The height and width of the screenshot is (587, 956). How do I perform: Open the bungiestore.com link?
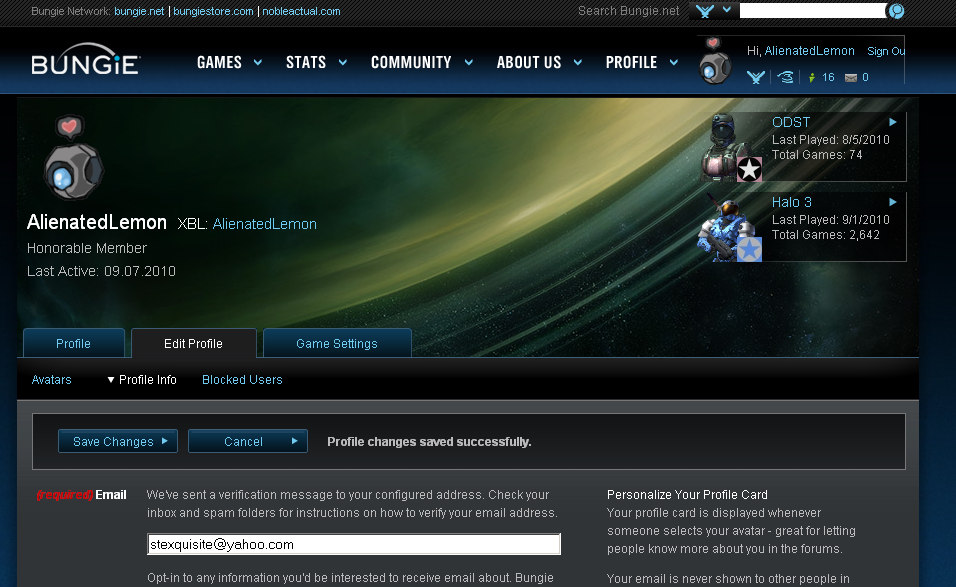[213, 11]
